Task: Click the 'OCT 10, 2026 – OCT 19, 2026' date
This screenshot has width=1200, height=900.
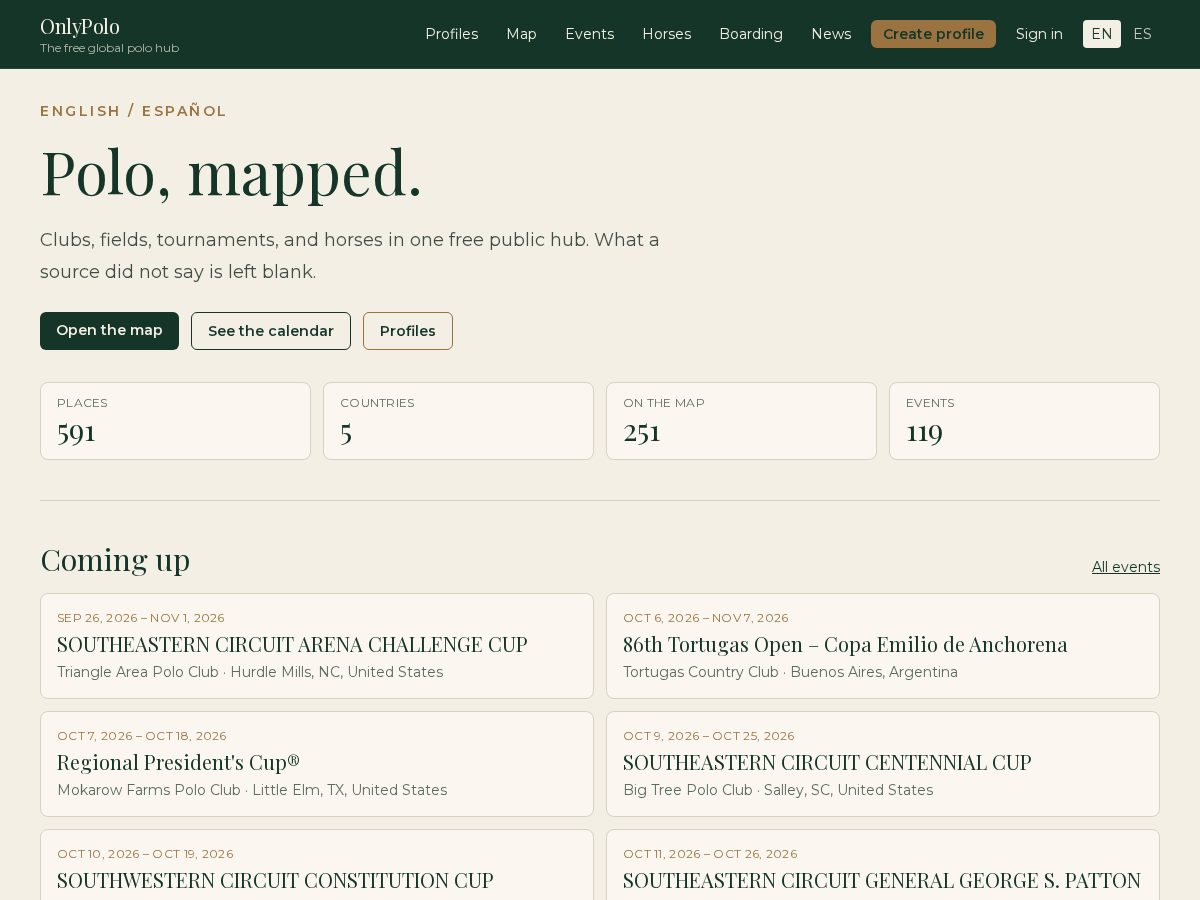Action: (145, 854)
